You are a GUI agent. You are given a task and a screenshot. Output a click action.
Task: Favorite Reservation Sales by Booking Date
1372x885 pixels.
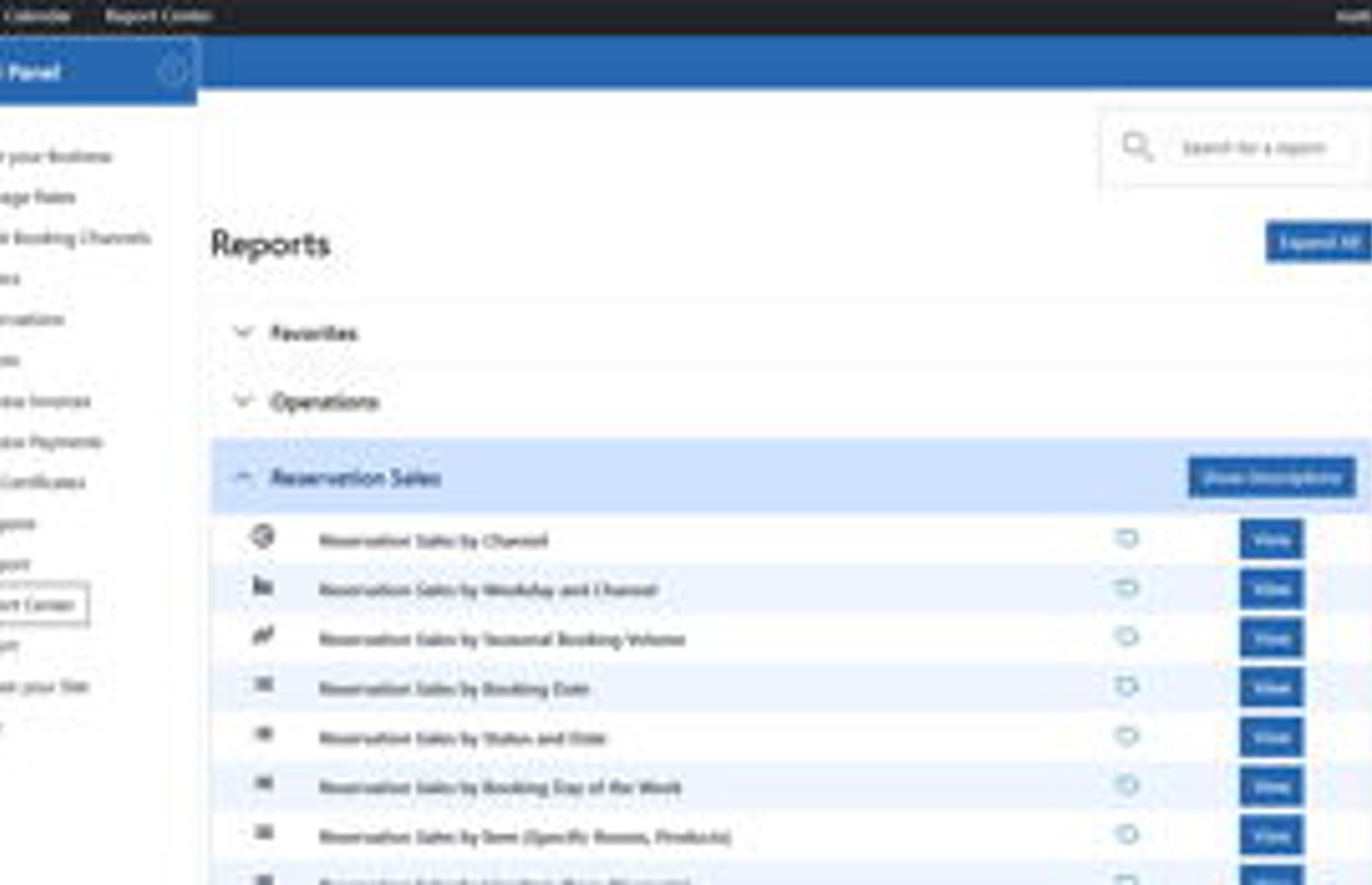(x=1127, y=686)
